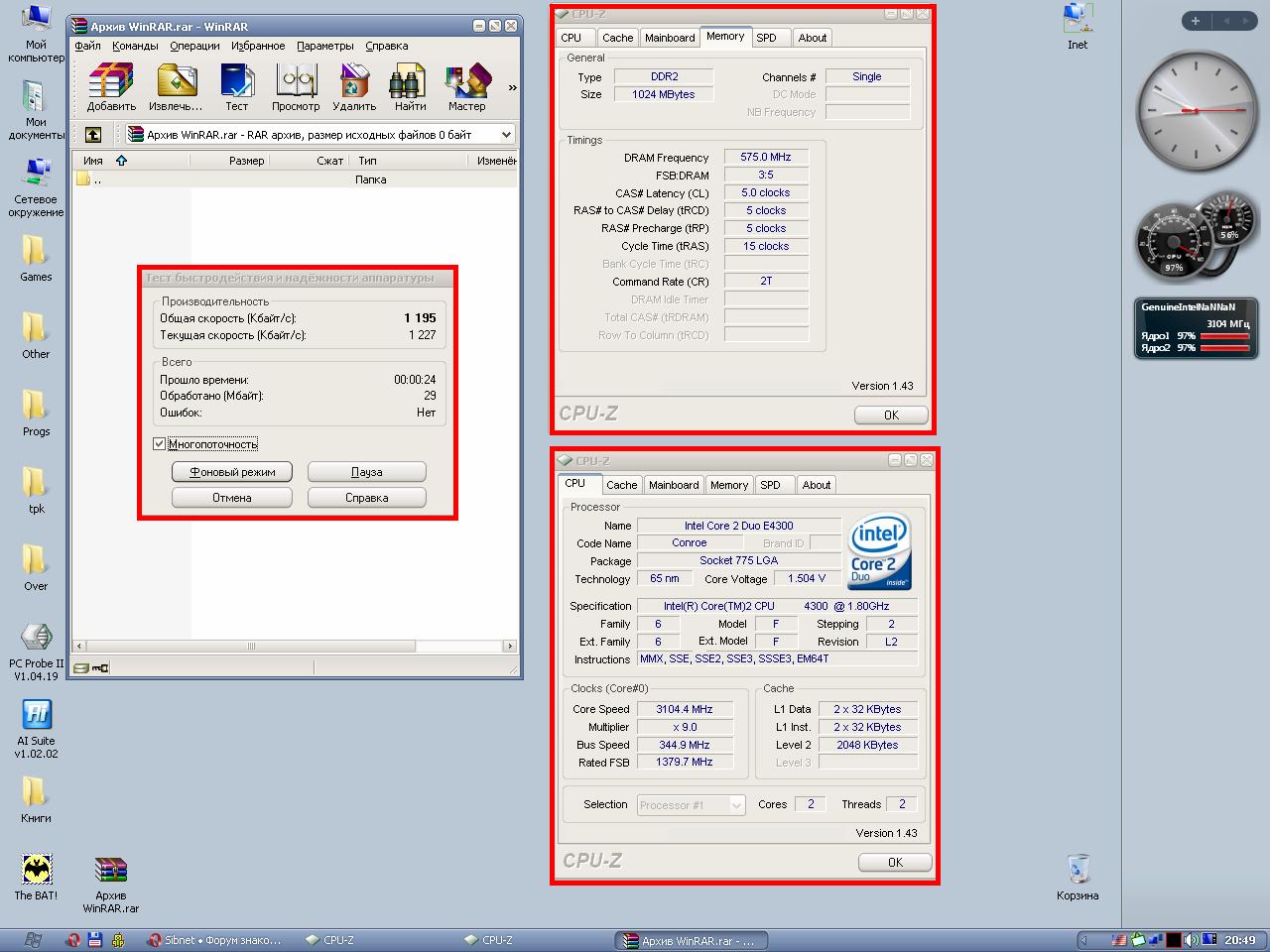This screenshot has height=952, width=1270.
Task: Open the Справка menu in WinRAR
Action: point(387,46)
